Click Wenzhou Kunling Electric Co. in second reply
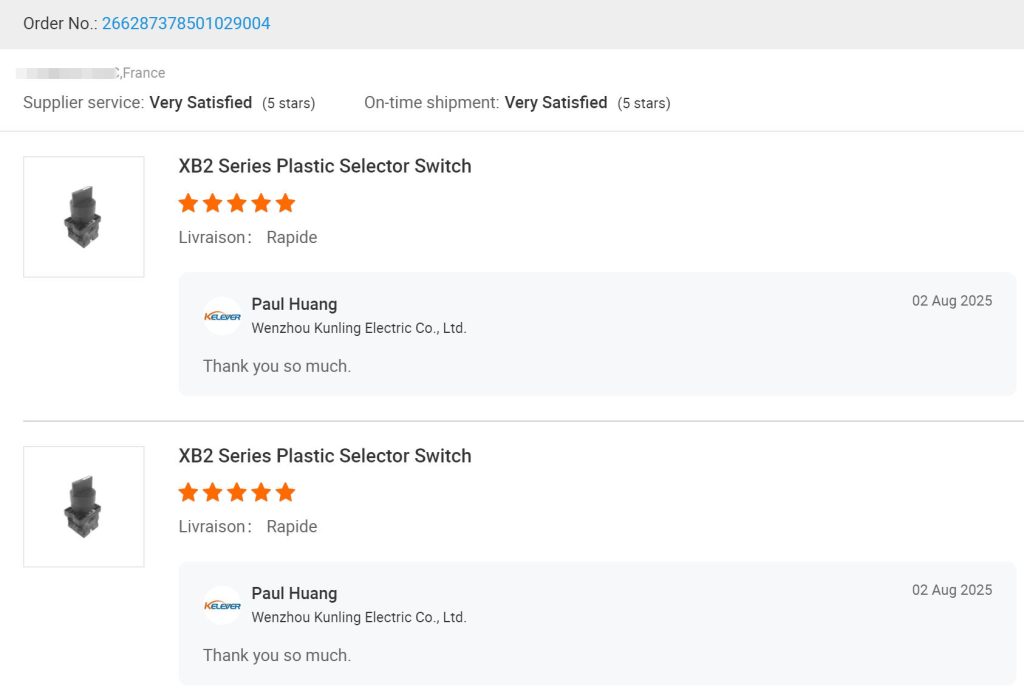The height and width of the screenshot is (689, 1024). (358, 617)
